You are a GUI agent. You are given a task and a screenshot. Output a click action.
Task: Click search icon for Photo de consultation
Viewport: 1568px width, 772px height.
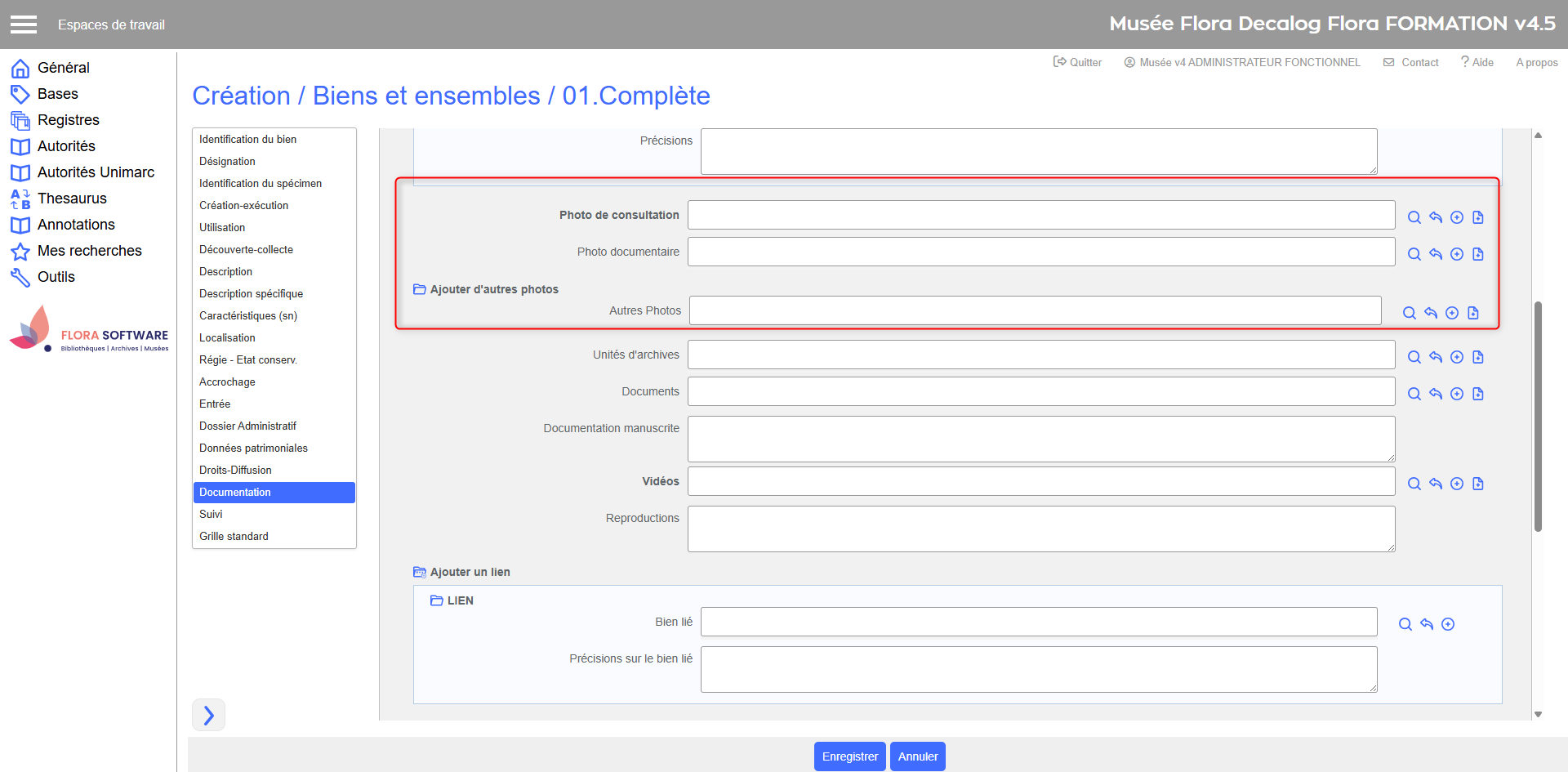pos(1414,217)
